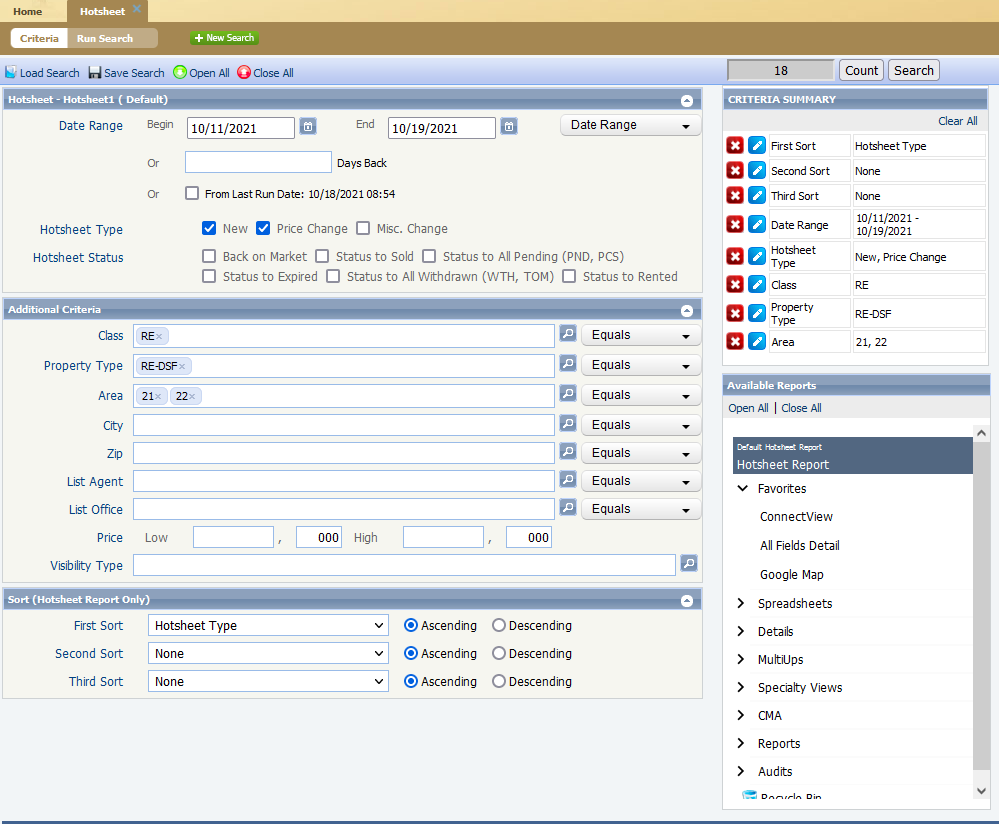Open the Class Equals operator dropdown
This screenshot has width=999, height=824.
coord(640,335)
